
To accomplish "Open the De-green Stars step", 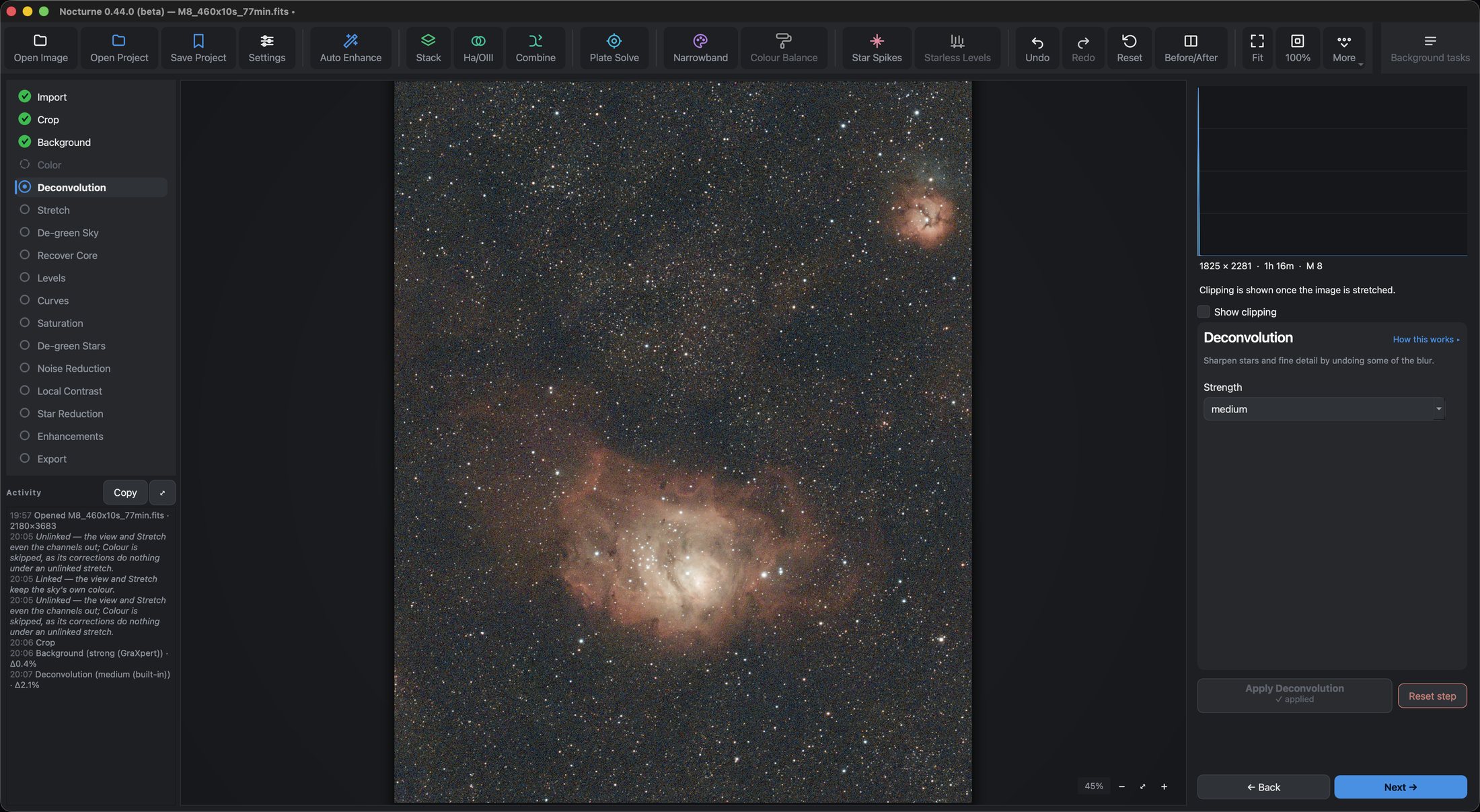I will click(90, 346).
